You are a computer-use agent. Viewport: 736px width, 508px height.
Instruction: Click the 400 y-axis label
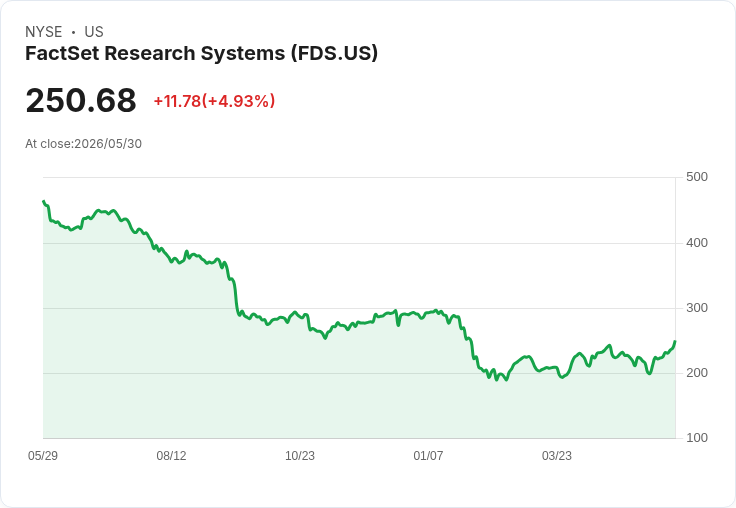tap(697, 243)
